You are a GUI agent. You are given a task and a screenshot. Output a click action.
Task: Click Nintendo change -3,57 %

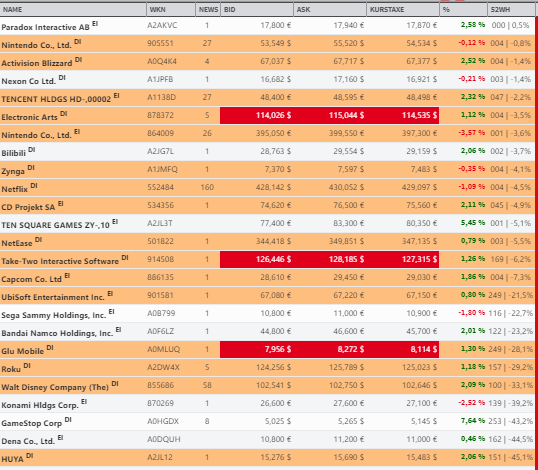pyautogui.click(x=472, y=133)
